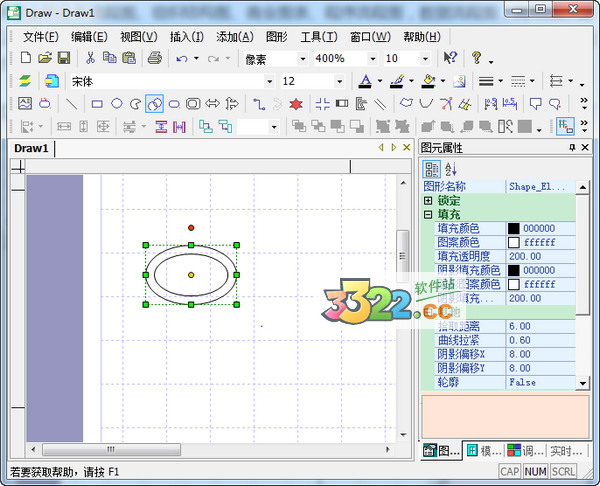Expand the 锁定 property group

[428, 200]
